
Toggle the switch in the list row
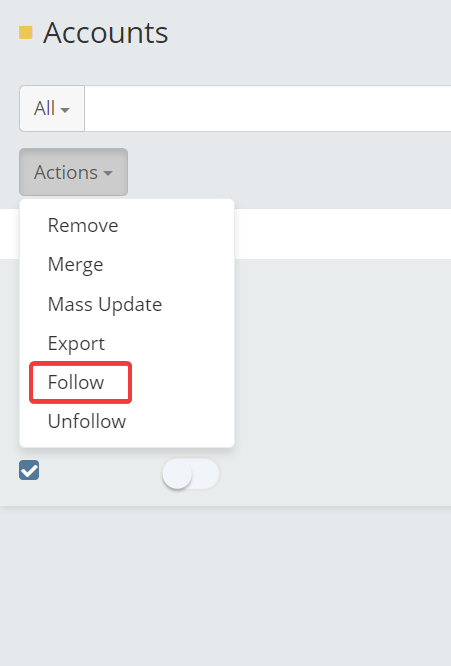(191, 474)
